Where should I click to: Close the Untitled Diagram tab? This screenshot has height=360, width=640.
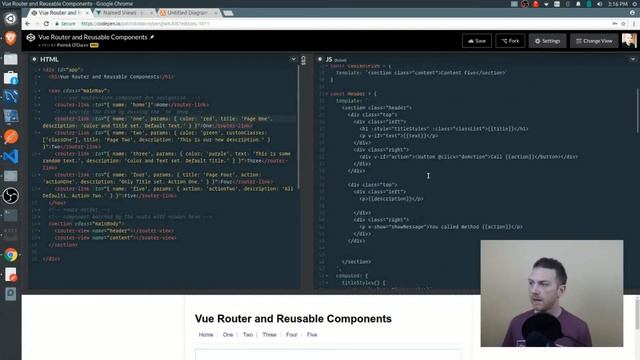[216, 13]
